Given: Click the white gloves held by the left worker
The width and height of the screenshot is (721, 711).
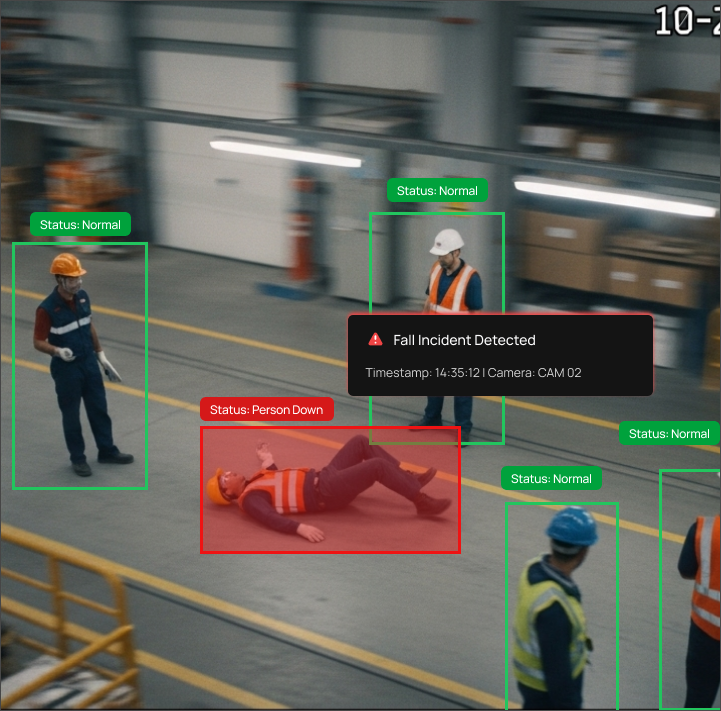Looking at the screenshot, I should click(x=107, y=365).
